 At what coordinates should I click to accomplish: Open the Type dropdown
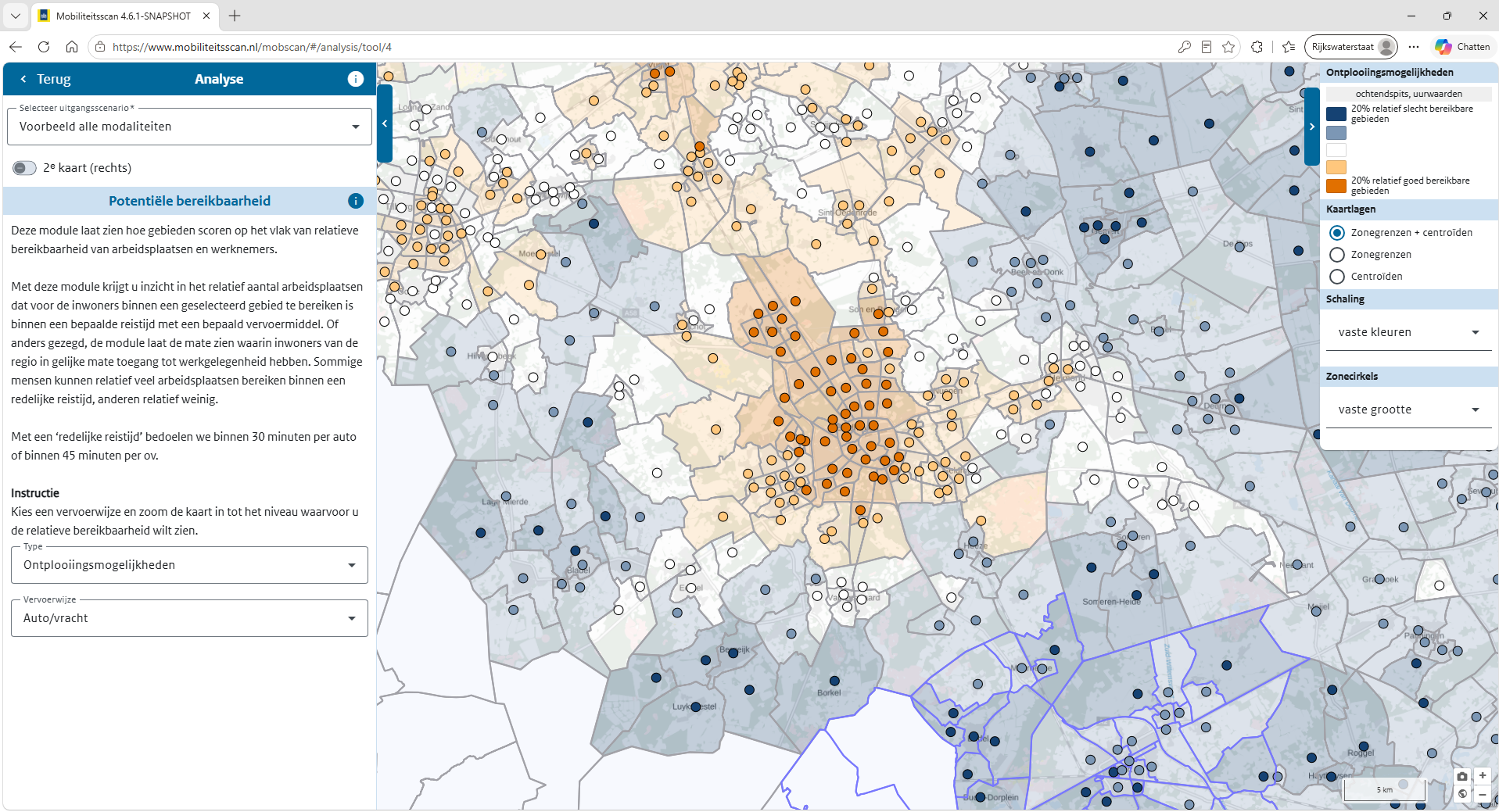click(x=189, y=565)
